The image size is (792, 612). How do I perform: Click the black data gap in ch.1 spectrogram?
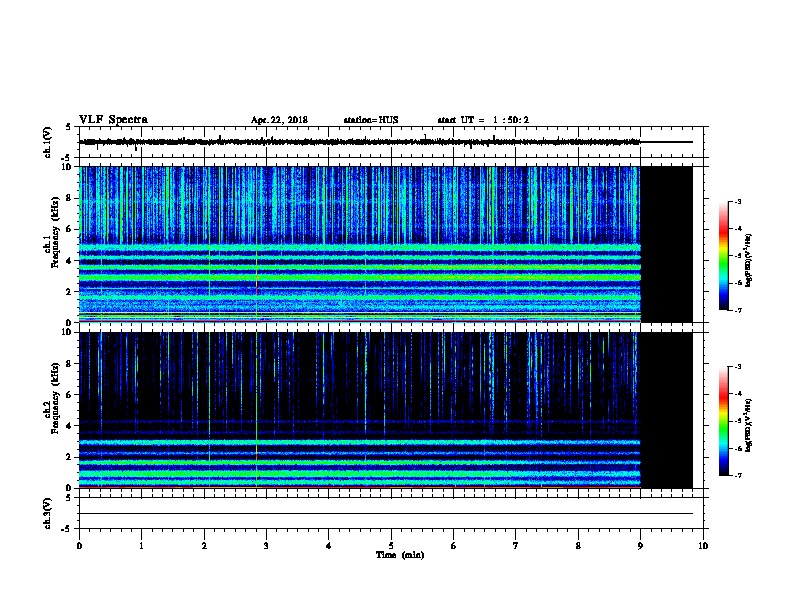click(x=667, y=244)
